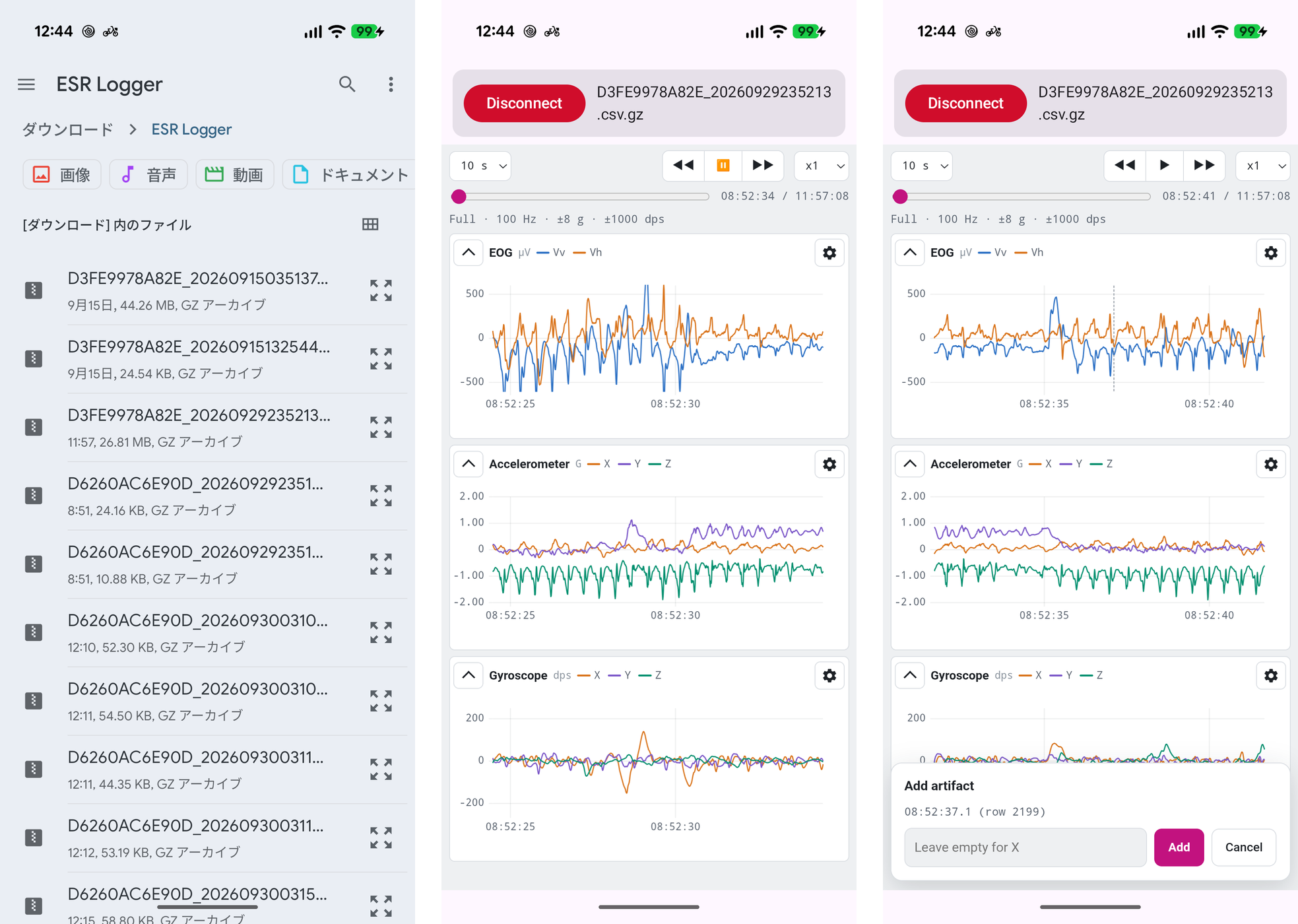Fast-forward playback in the right screen
The width and height of the screenshot is (1298, 924).
[x=1204, y=166]
